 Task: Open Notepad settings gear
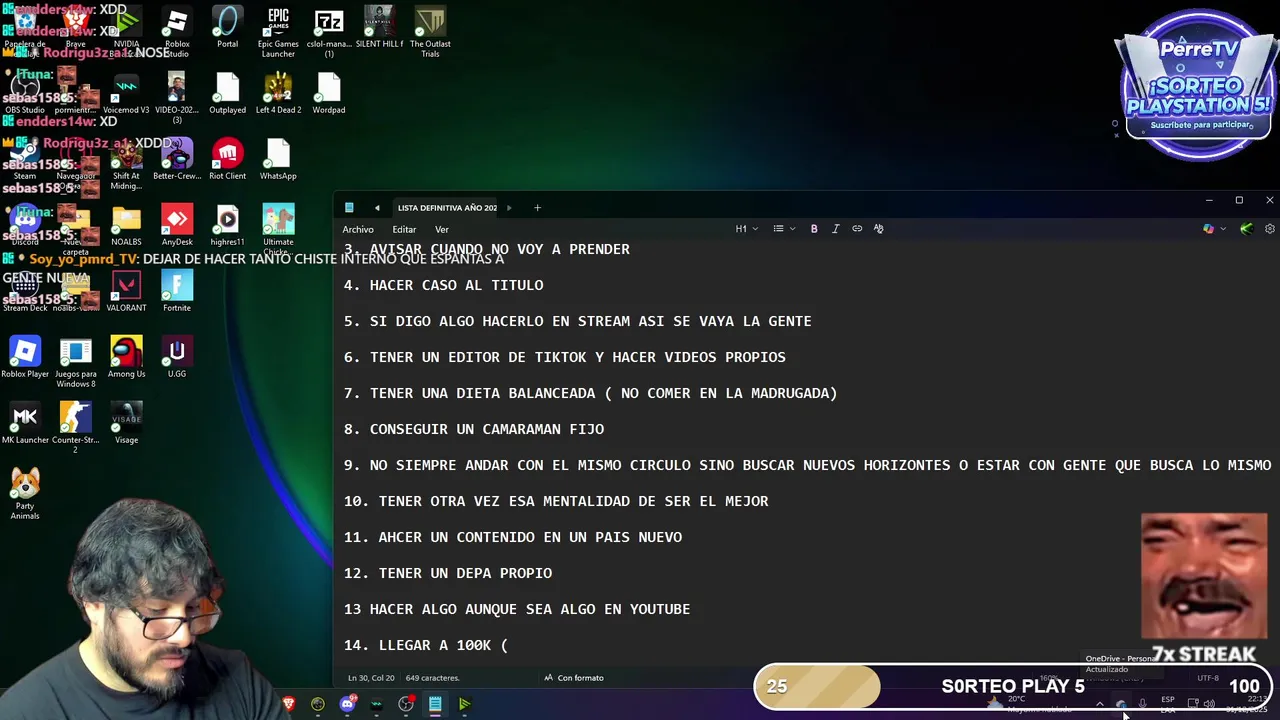[1270, 229]
